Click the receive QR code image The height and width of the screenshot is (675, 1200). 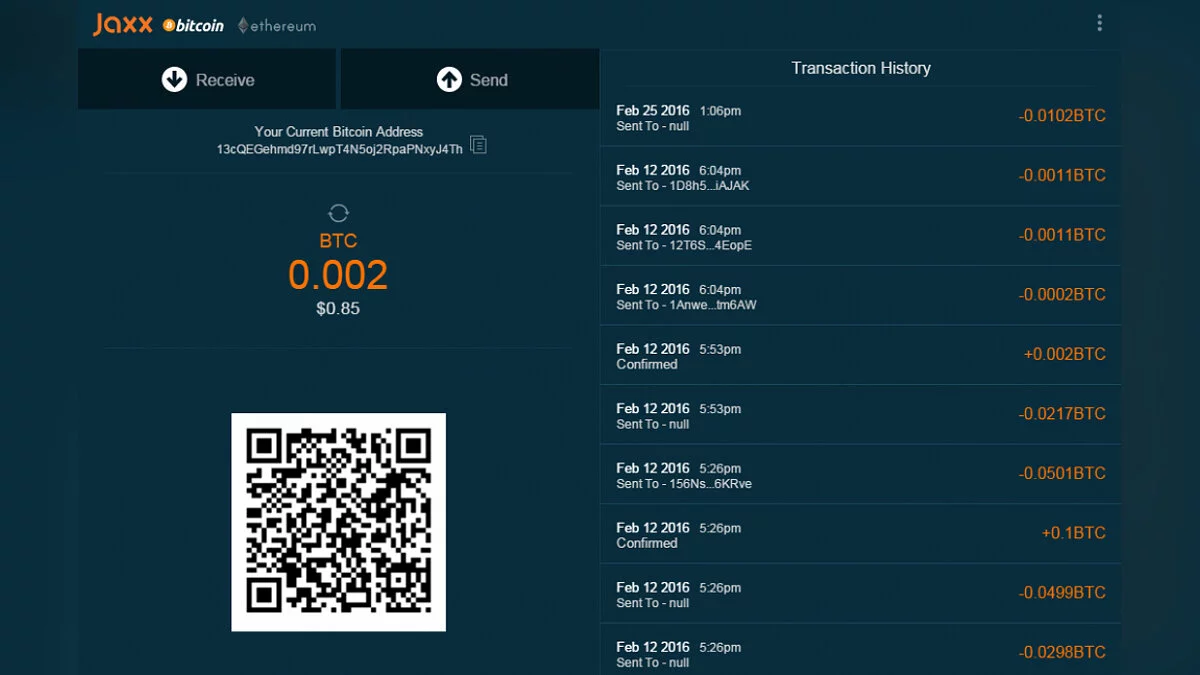339,522
